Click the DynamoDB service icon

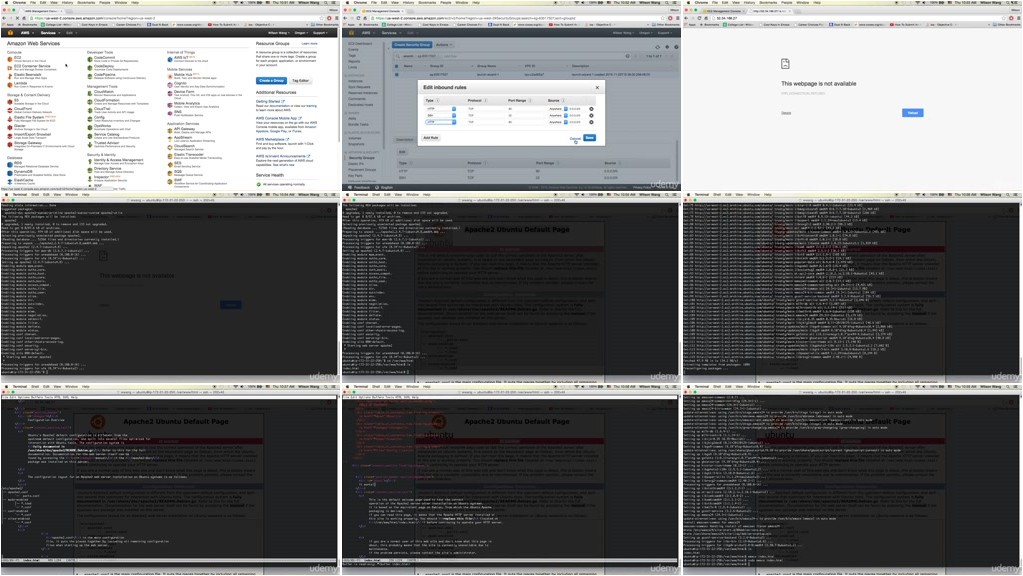pos(10,173)
